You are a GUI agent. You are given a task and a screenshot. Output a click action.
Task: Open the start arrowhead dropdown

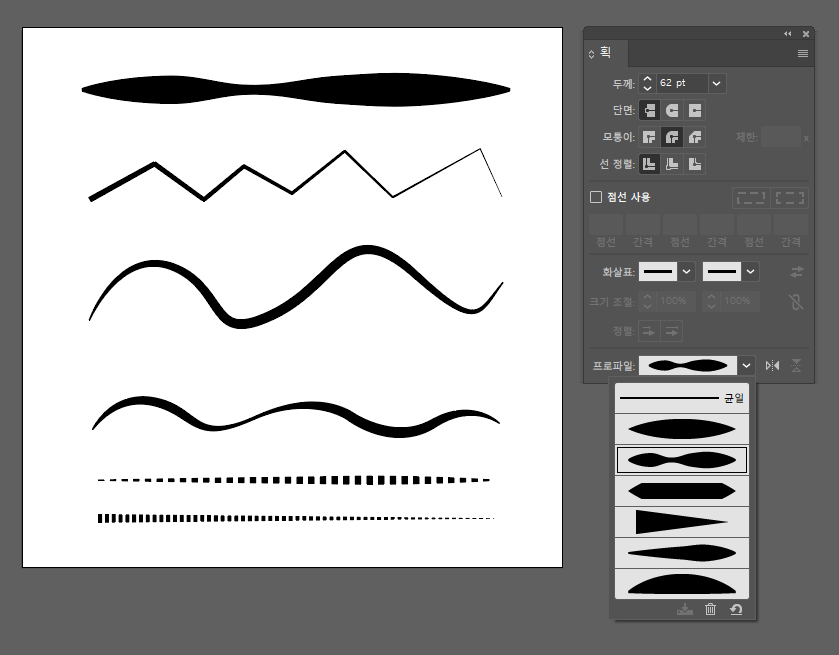[686, 271]
